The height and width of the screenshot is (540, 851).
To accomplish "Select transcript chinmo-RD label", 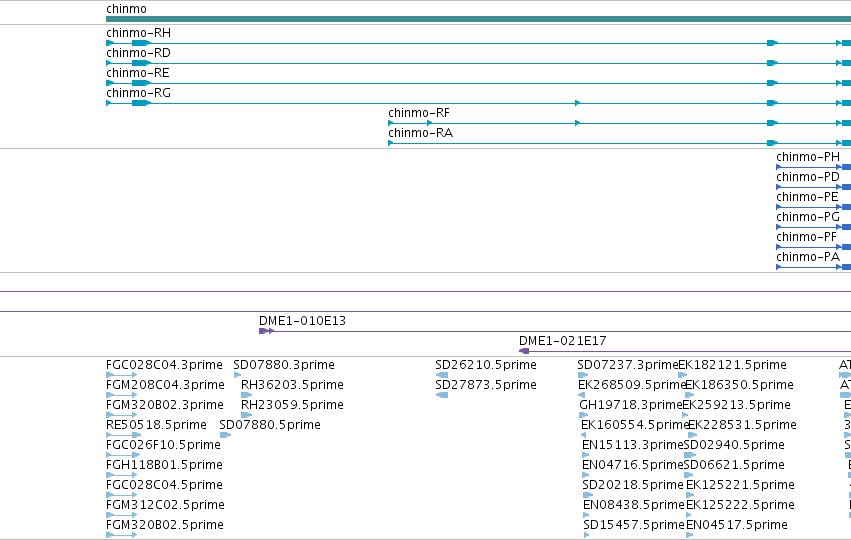I will pos(138,53).
